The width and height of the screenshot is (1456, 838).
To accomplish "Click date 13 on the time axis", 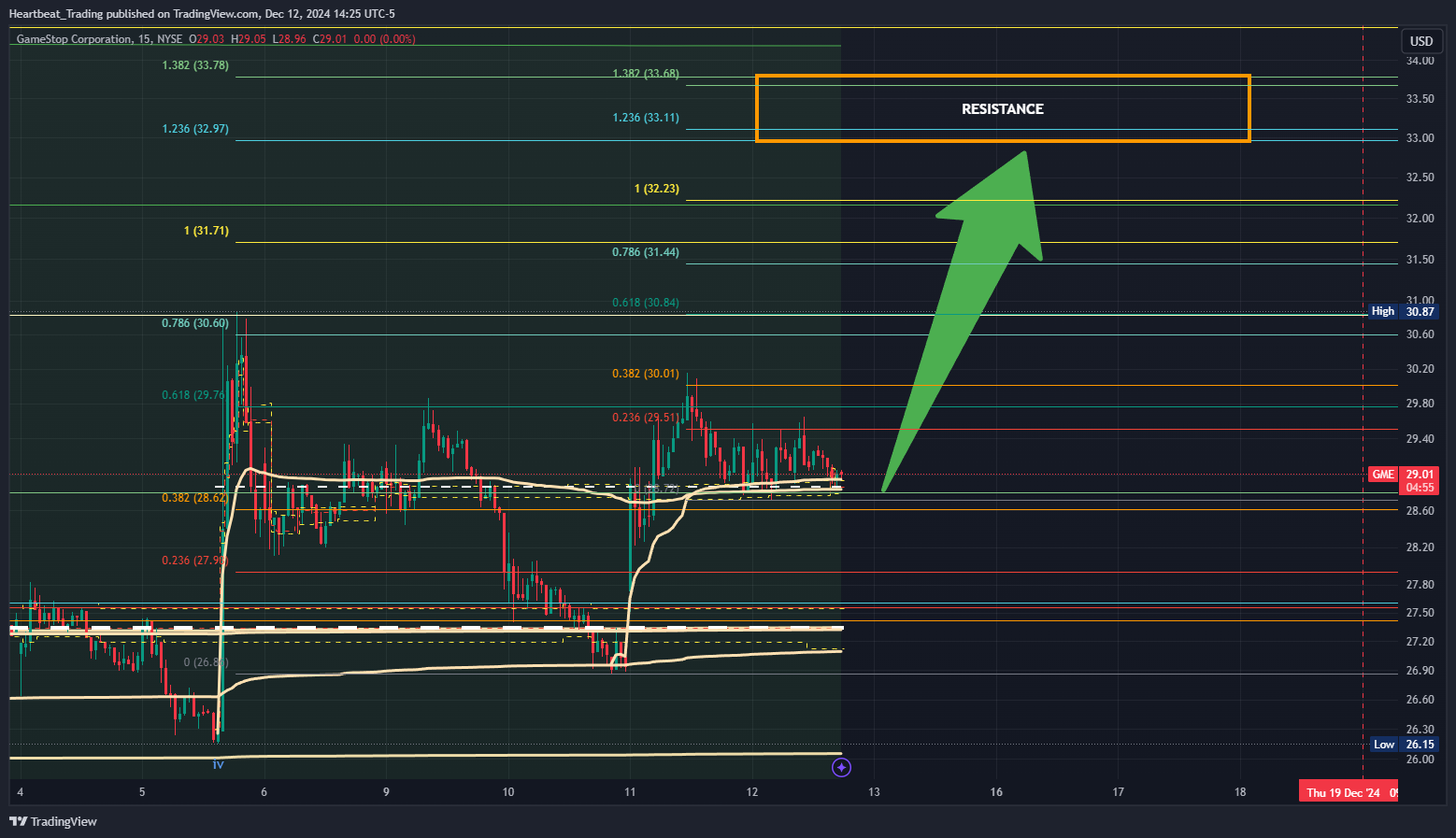I will 874,792.
